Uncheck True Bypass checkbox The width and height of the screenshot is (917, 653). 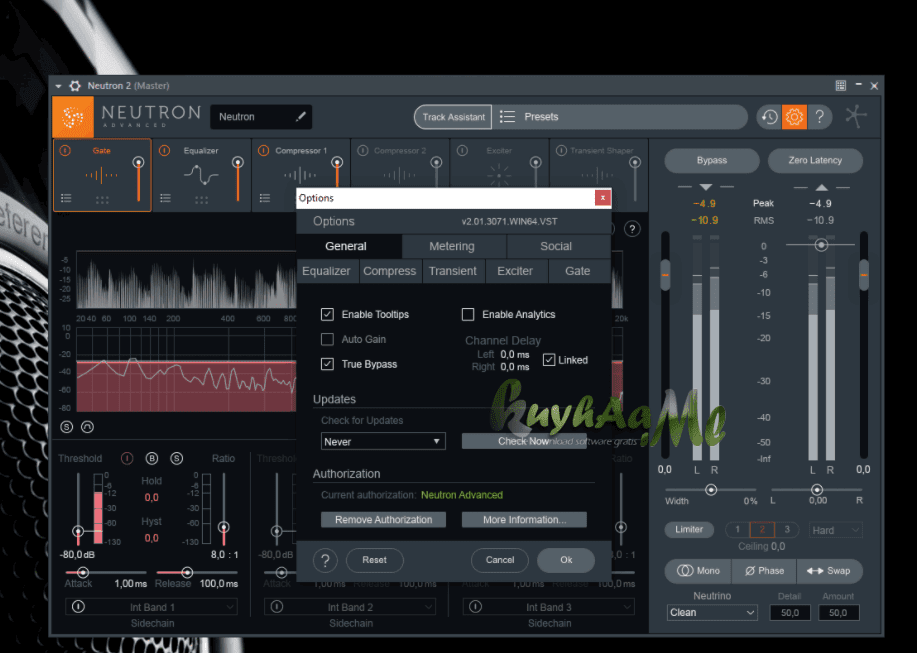point(328,364)
